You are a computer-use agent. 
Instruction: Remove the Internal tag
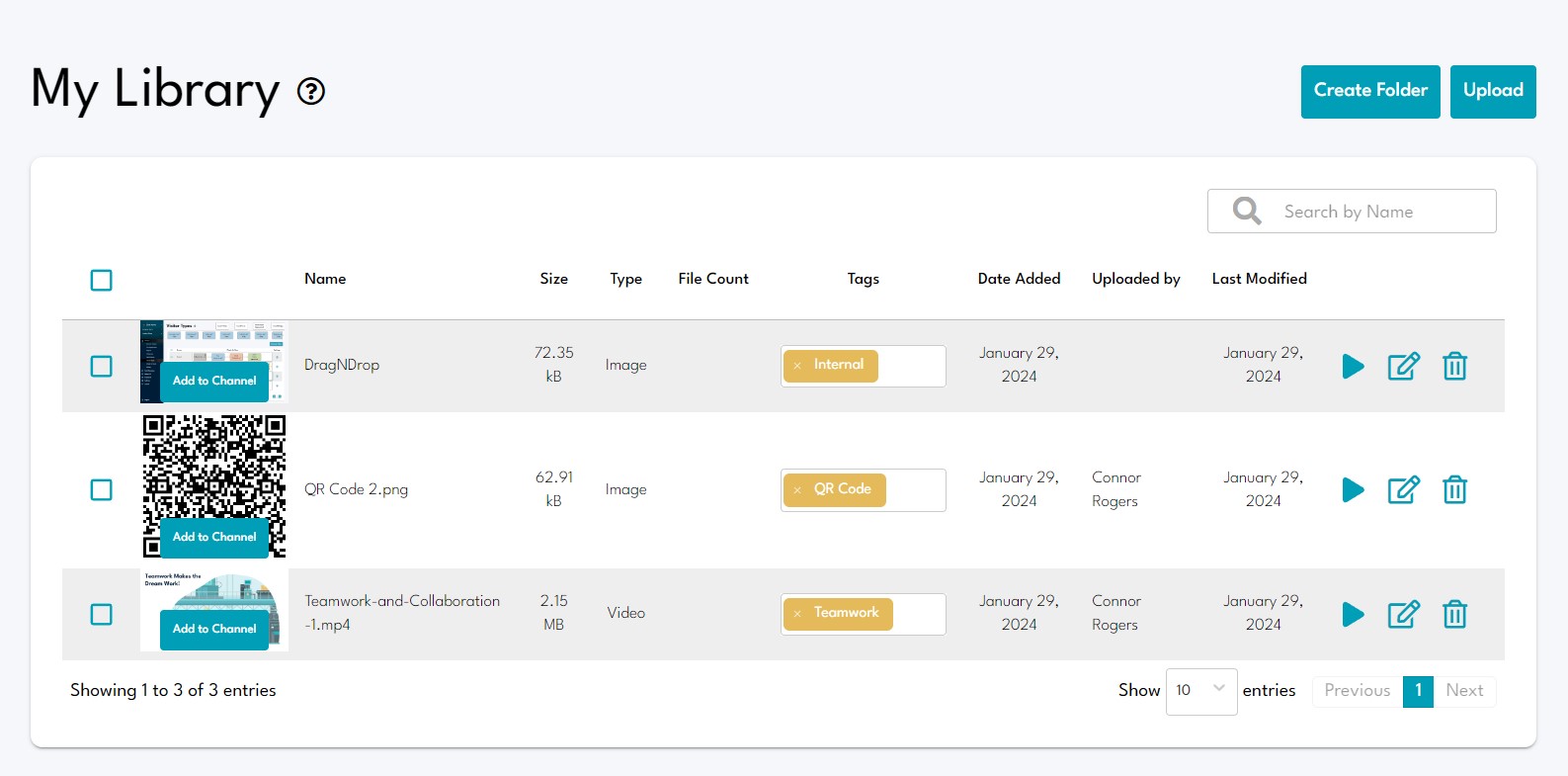(x=797, y=366)
